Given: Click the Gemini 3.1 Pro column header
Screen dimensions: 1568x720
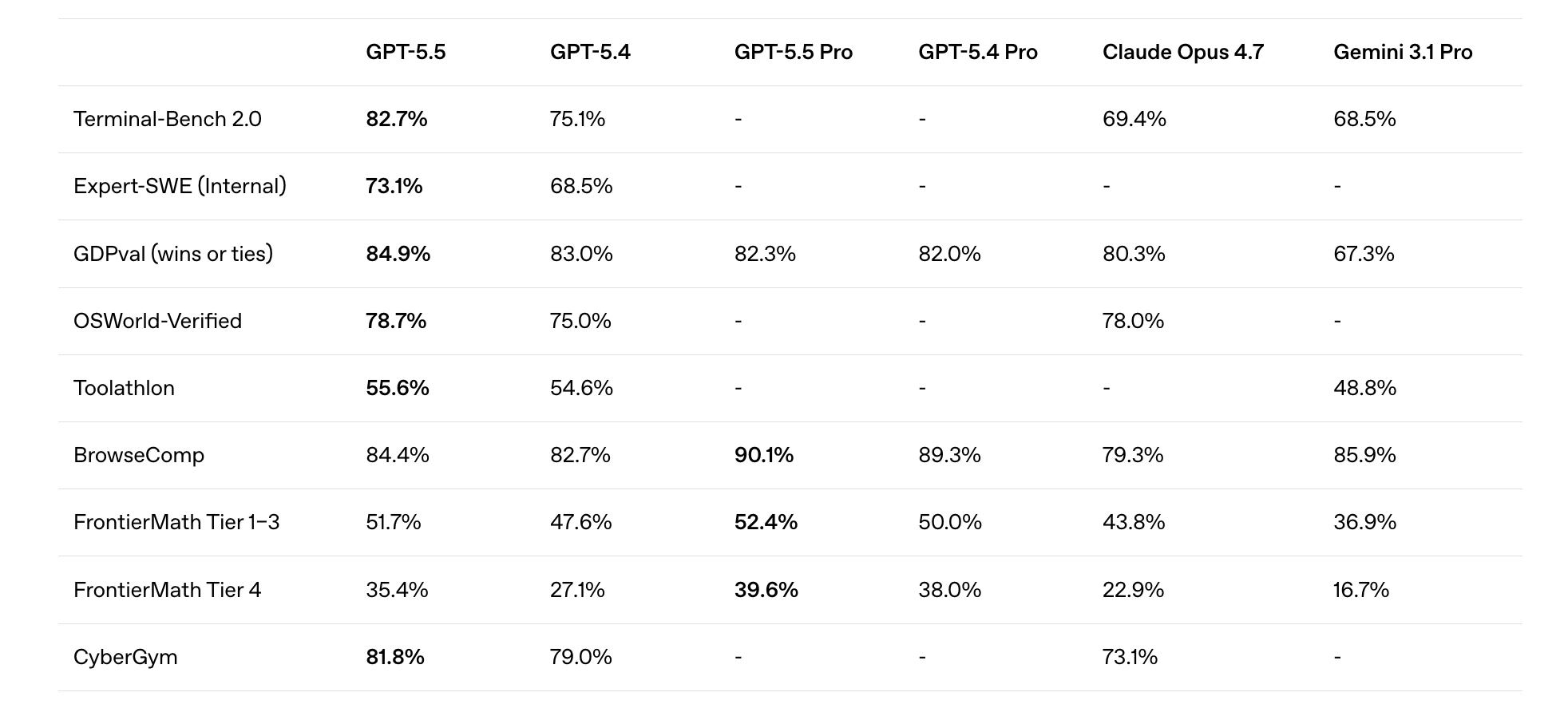Looking at the screenshot, I should (x=1403, y=52).
